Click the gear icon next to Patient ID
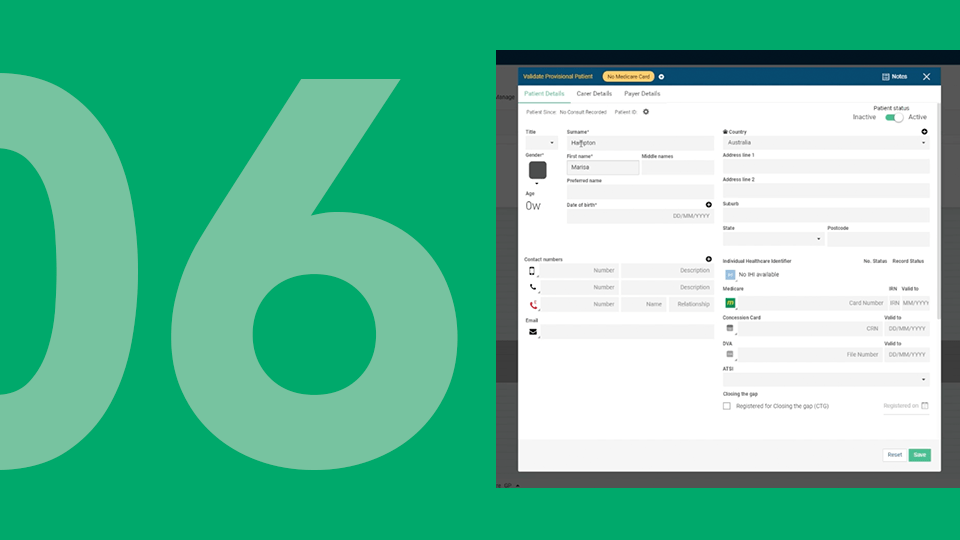Screen dimensions: 960x540 pos(646,112)
